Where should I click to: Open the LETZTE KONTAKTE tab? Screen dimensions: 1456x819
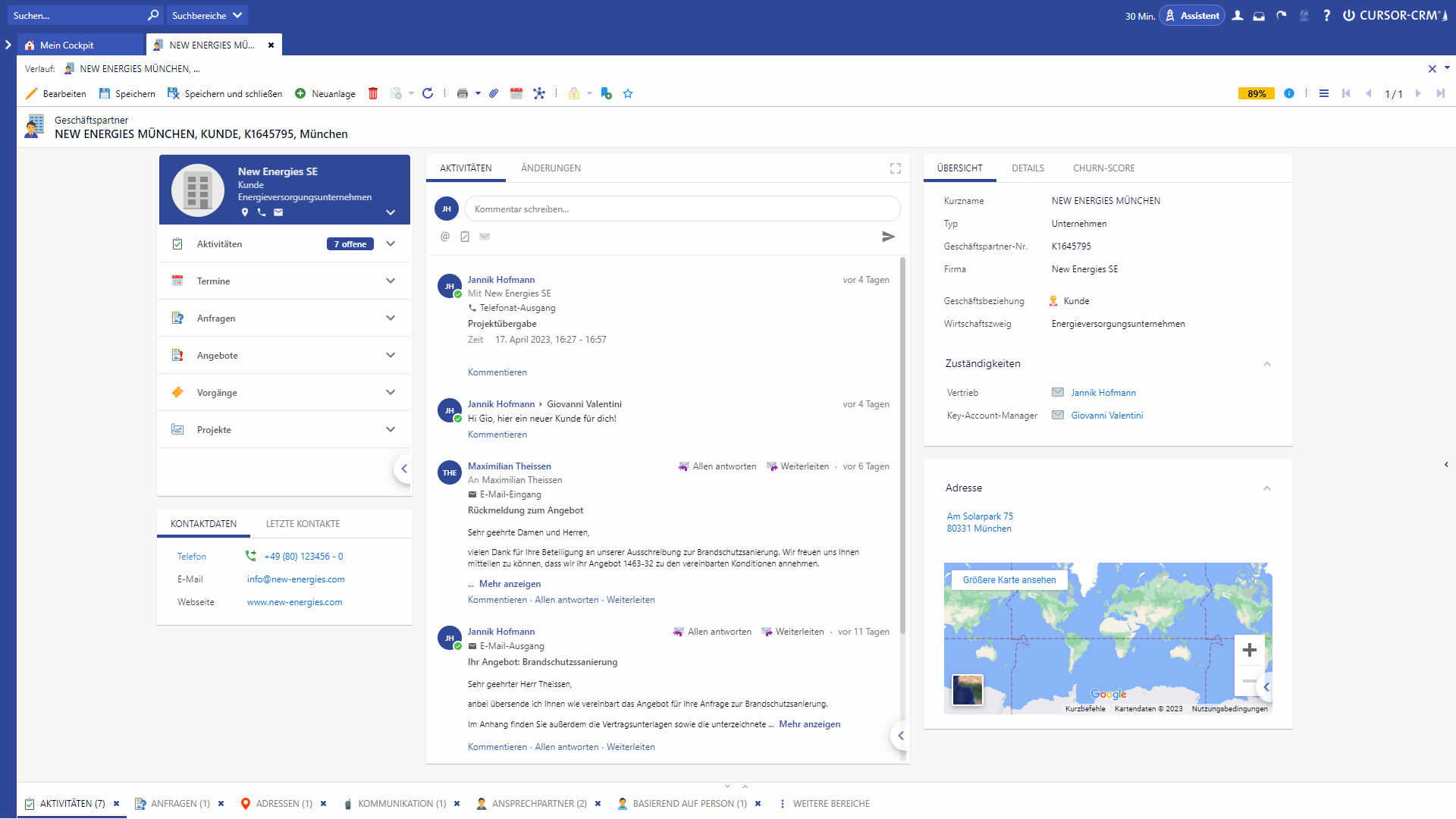pos(303,524)
